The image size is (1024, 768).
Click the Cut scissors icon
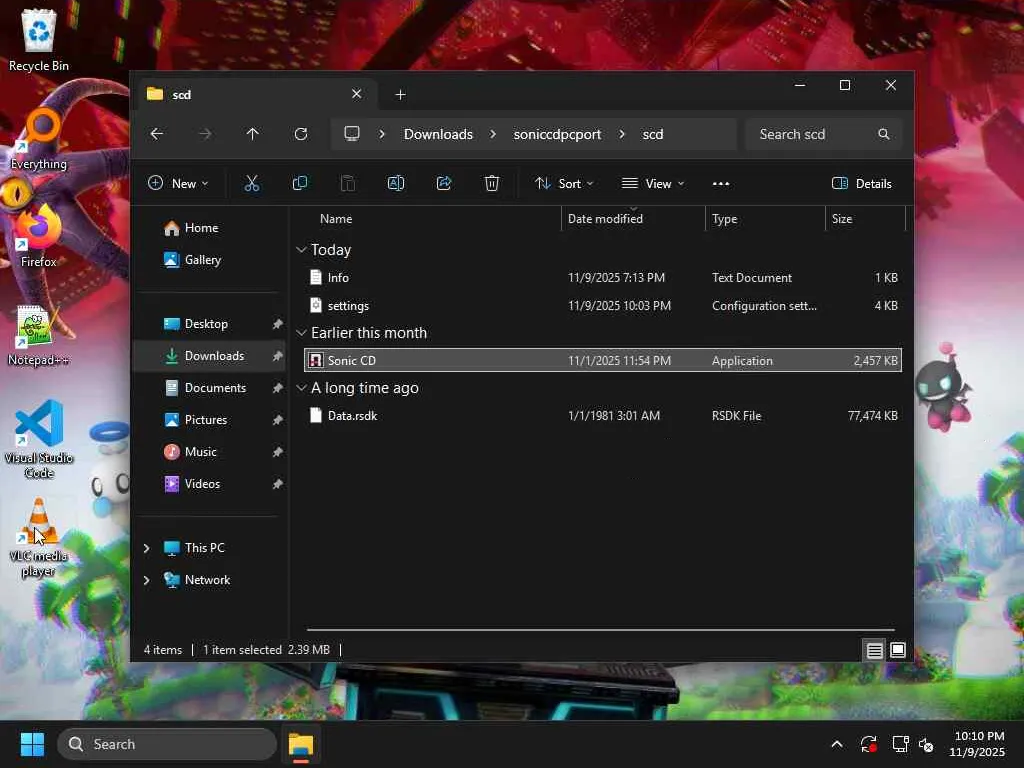tap(251, 184)
